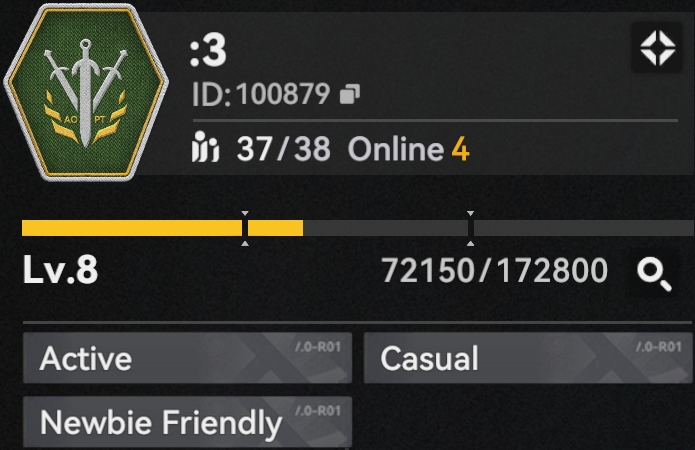Click the Lv.8 level label

point(60,270)
